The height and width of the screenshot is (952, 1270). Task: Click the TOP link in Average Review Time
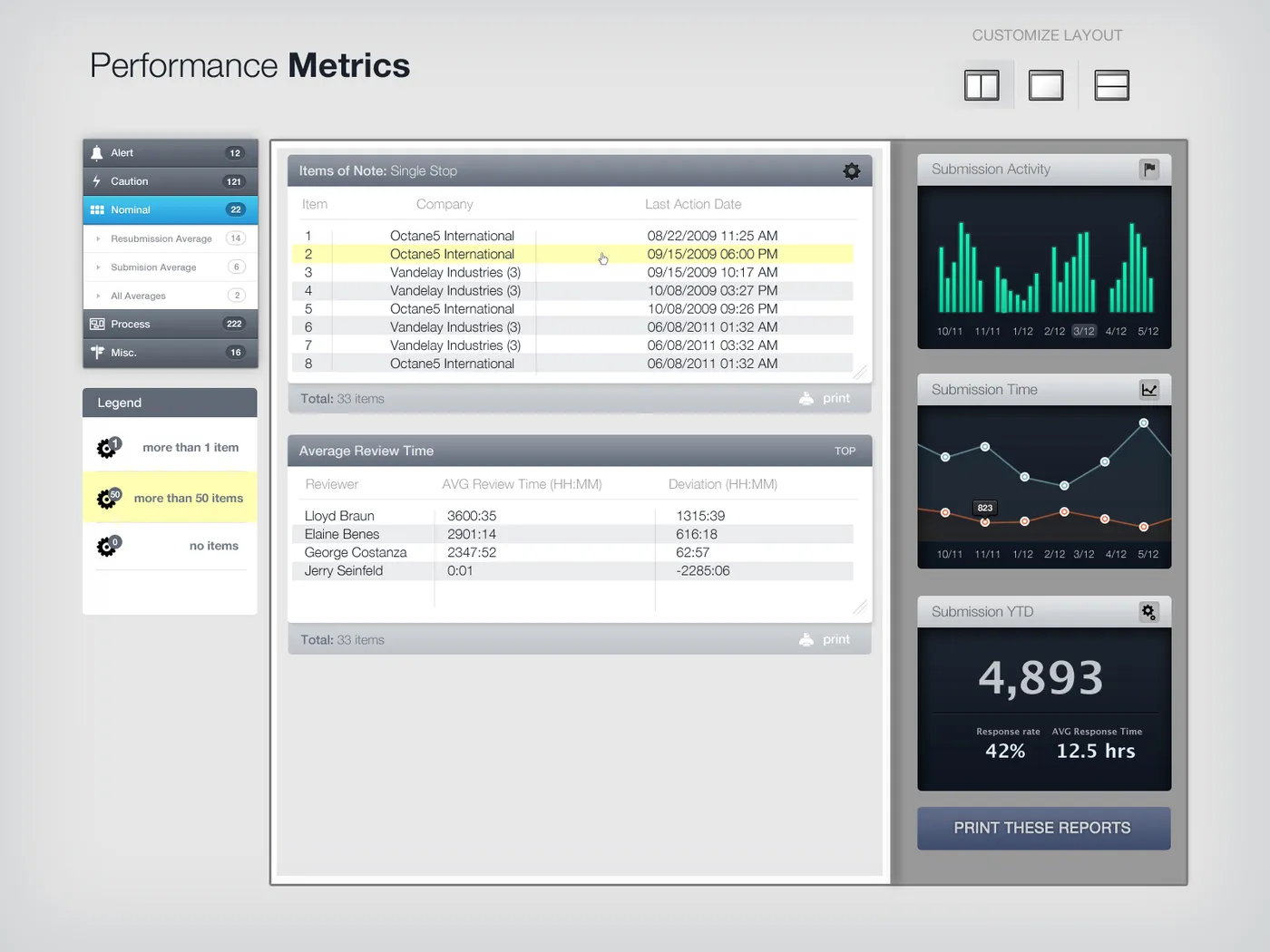[x=845, y=451]
